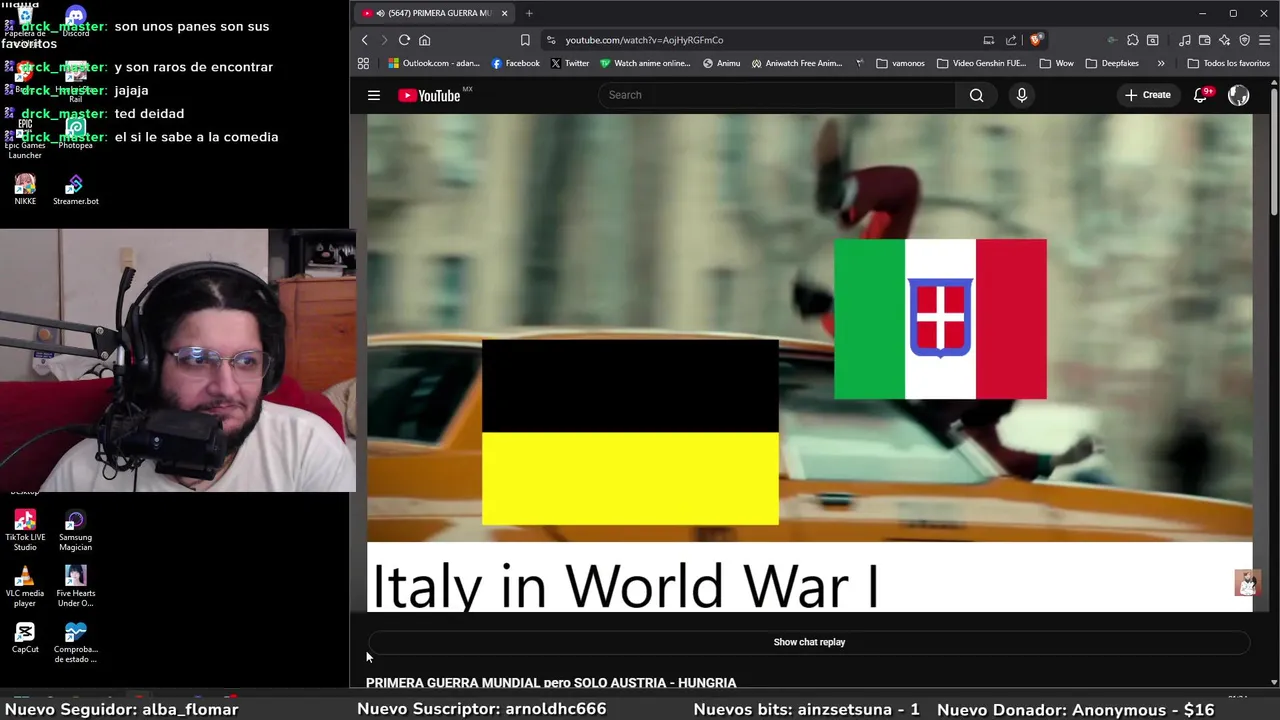The height and width of the screenshot is (720, 1280).
Task: Select the PRIMERA GUERRA MUNDIAL browser tab
Action: point(437,13)
